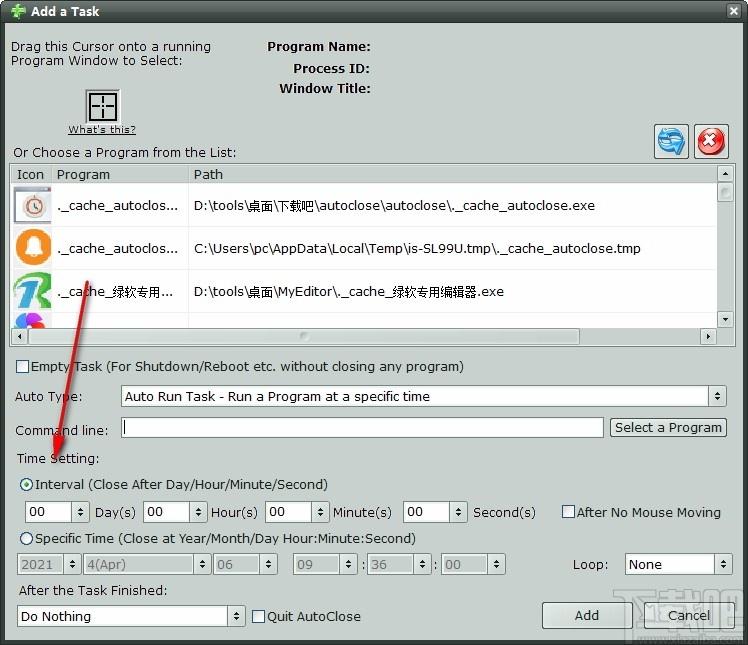The image size is (748, 645).
Task: Expand the Loop dropdown set to None
Action: pos(678,564)
